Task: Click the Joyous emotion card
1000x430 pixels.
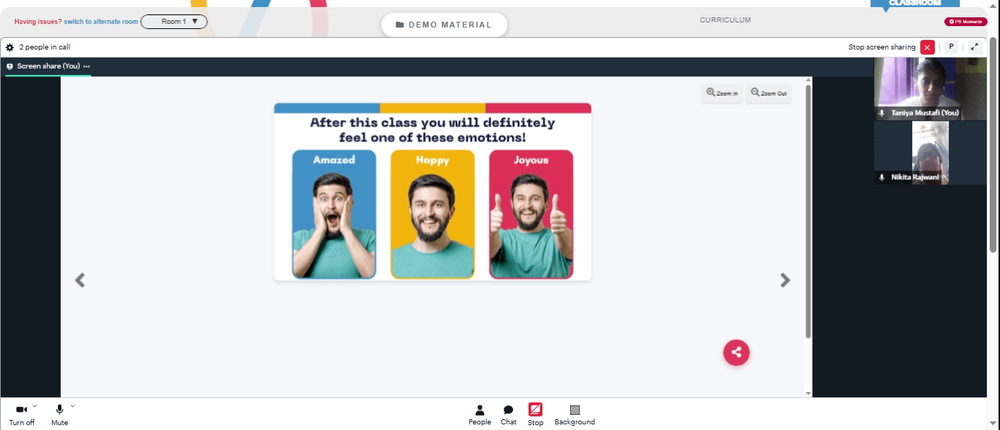Action: click(531, 214)
